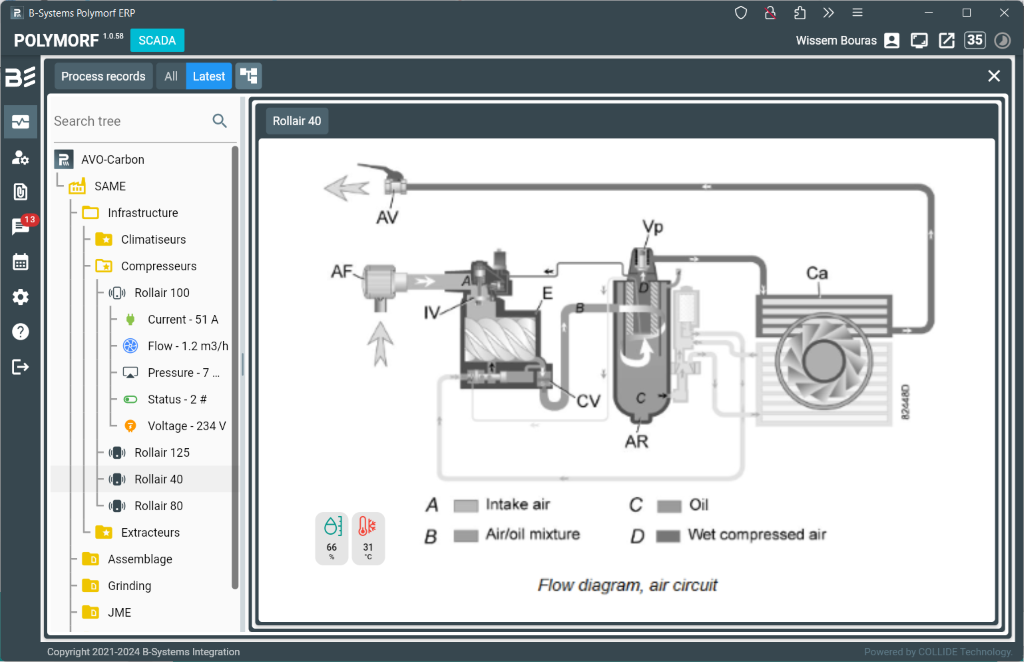
Task: Select the Rollair 40 diagram tab
Action: click(x=297, y=121)
